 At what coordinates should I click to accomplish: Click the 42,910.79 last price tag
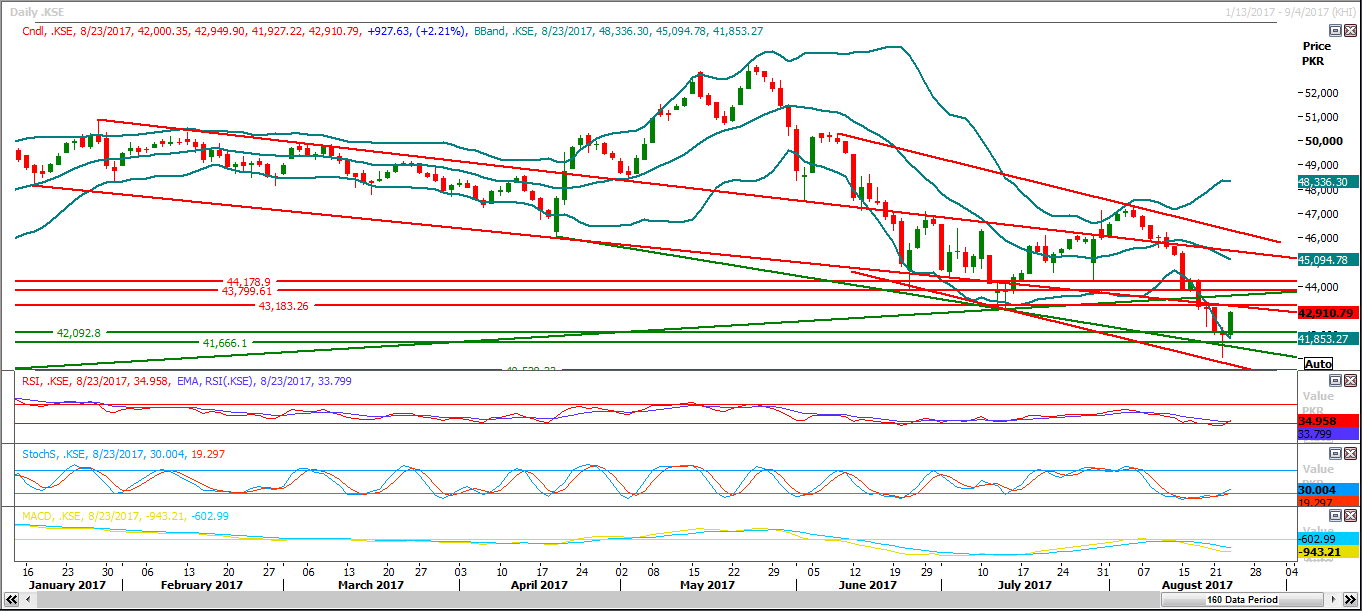click(1326, 313)
